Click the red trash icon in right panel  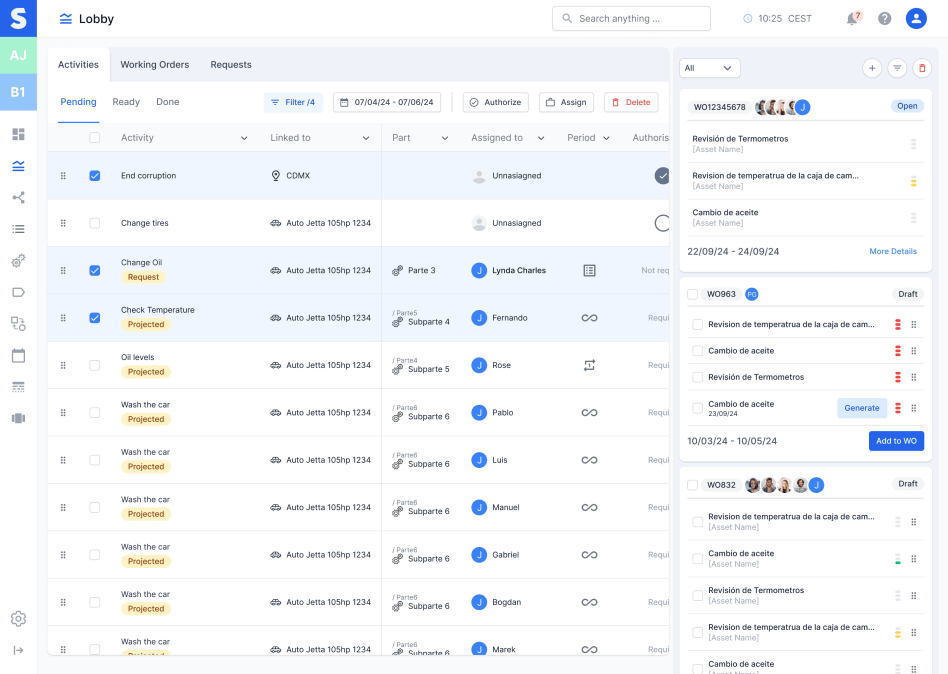pyautogui.click(x=922, y=68)
